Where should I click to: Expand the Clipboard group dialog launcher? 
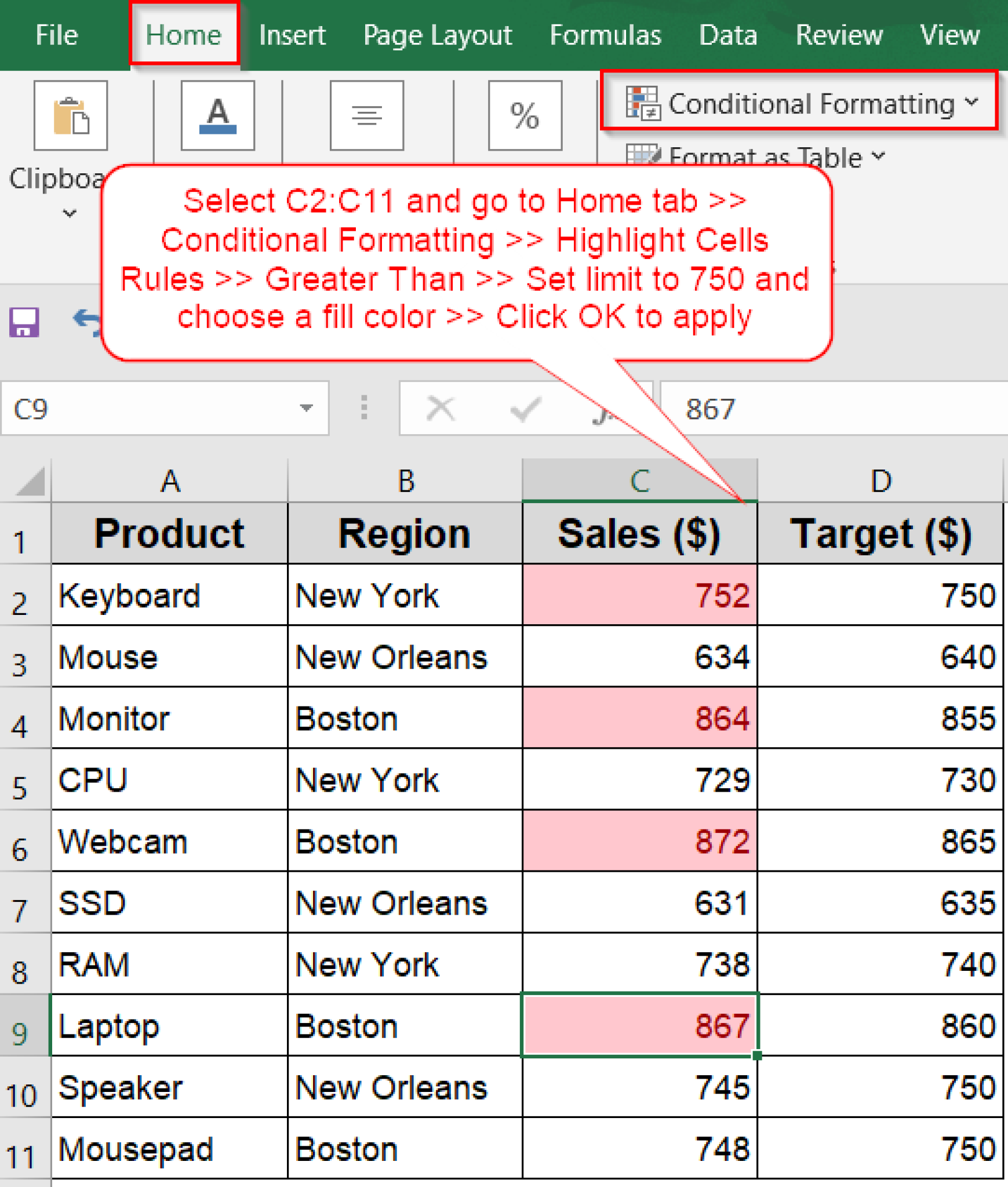[x=68, y=213]
